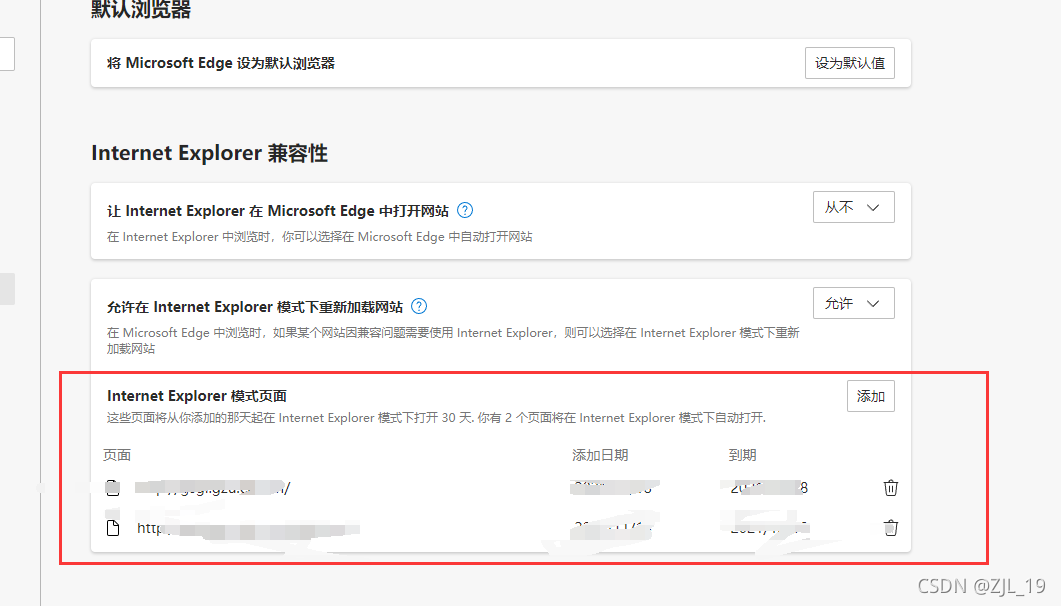
Task: Click the 将 Microsoft Edge 设为默认浏览器 label
Action: click(x=221, y=63)
